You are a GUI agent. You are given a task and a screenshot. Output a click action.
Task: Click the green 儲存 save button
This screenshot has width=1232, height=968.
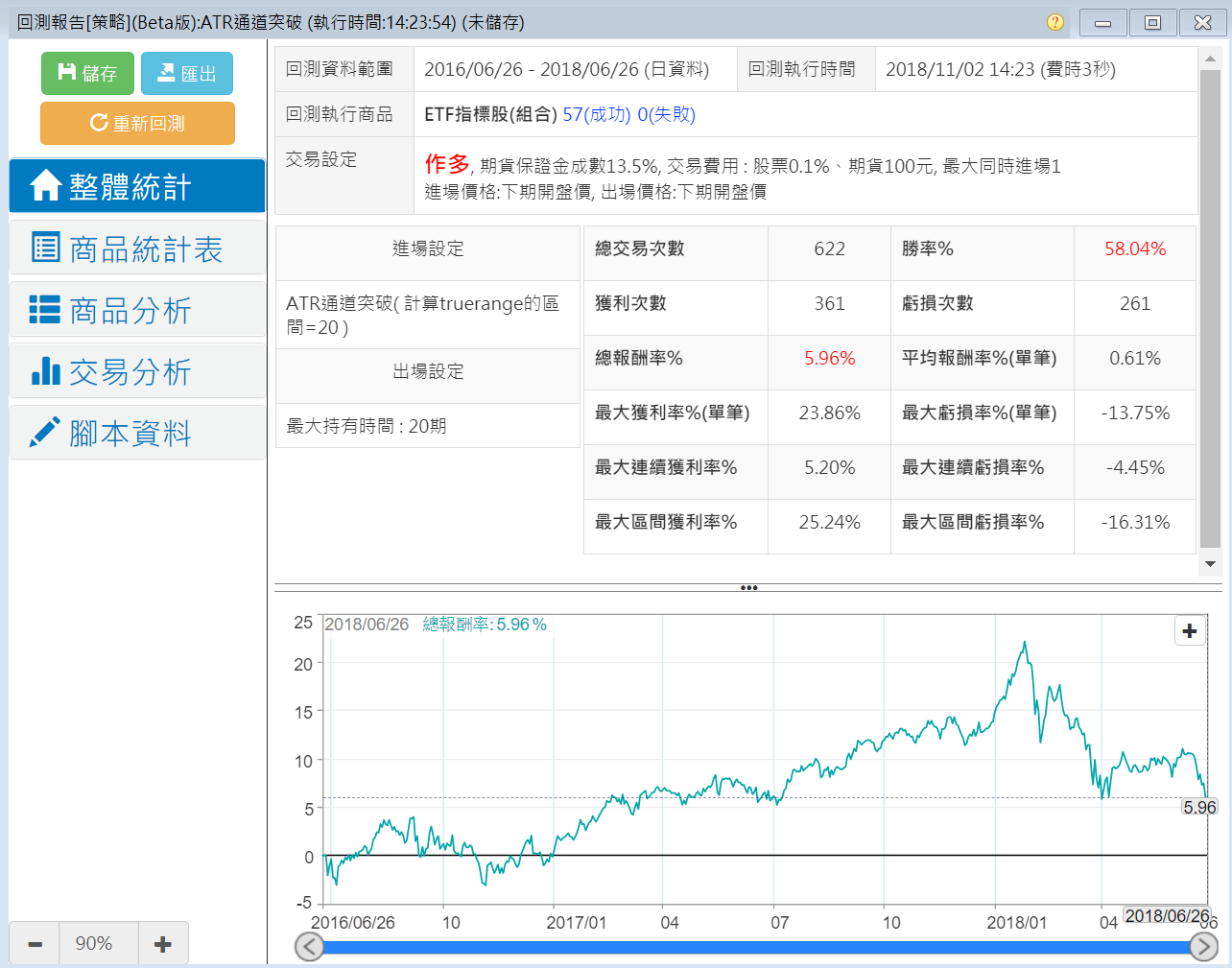click(x=87, y=73)
